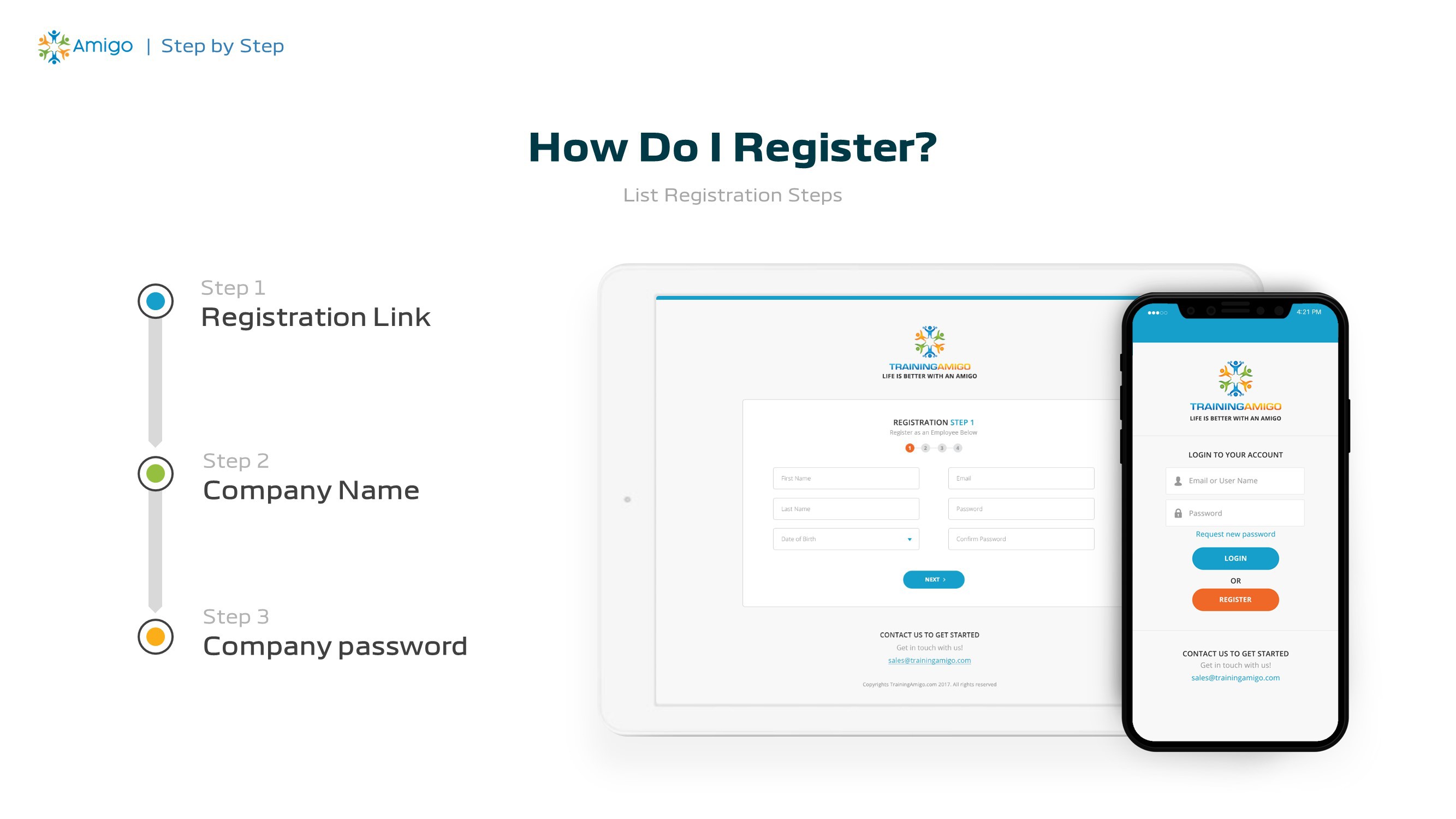Open LOGIN button on mobile app screen

1235,558
